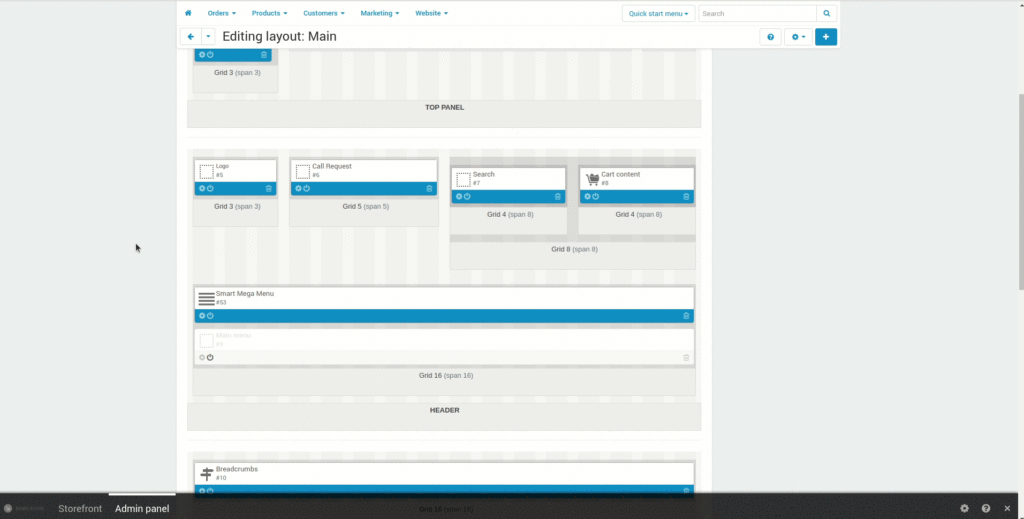Enable the disabled Main menu block
1024x519 pixels.
tap(210, 357)
